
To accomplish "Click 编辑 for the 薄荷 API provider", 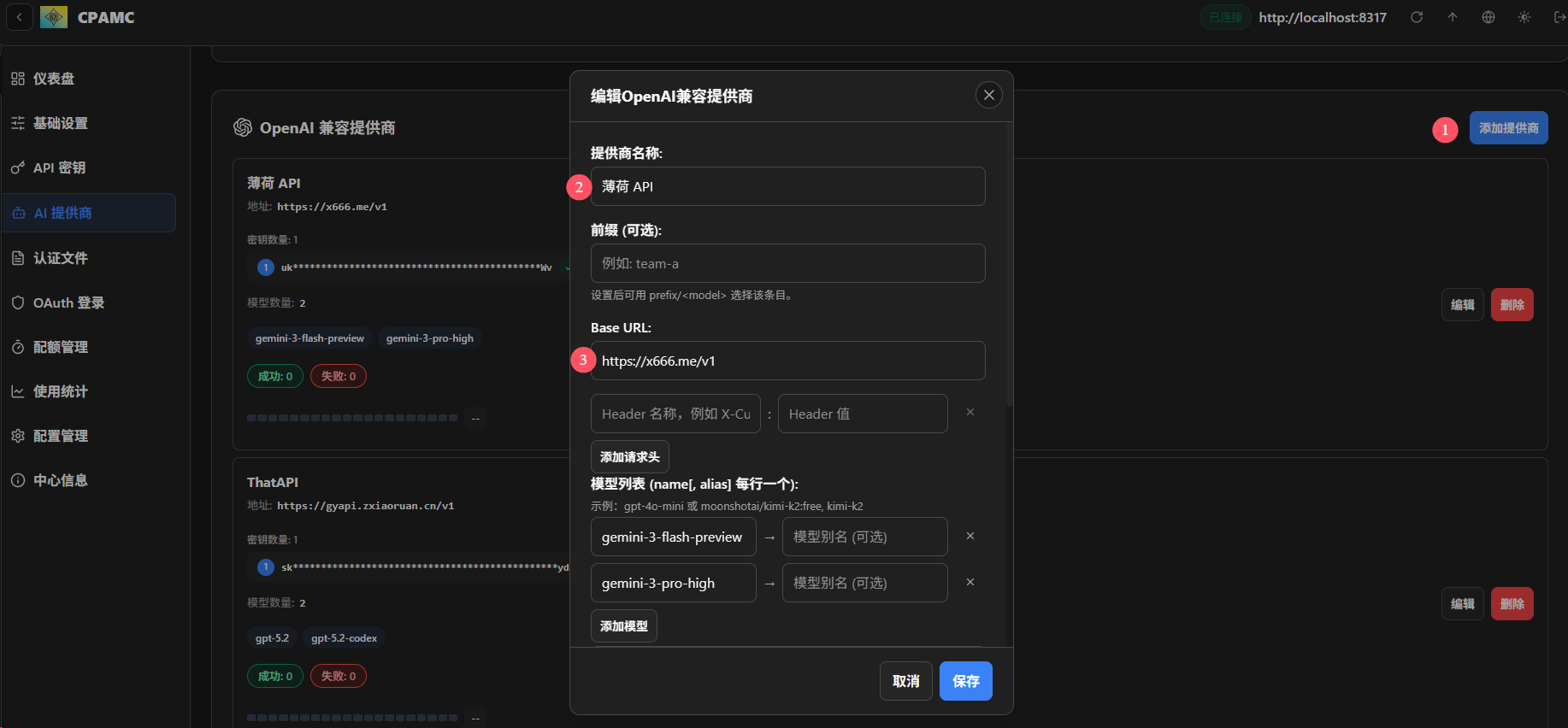I will [1463, 305].
